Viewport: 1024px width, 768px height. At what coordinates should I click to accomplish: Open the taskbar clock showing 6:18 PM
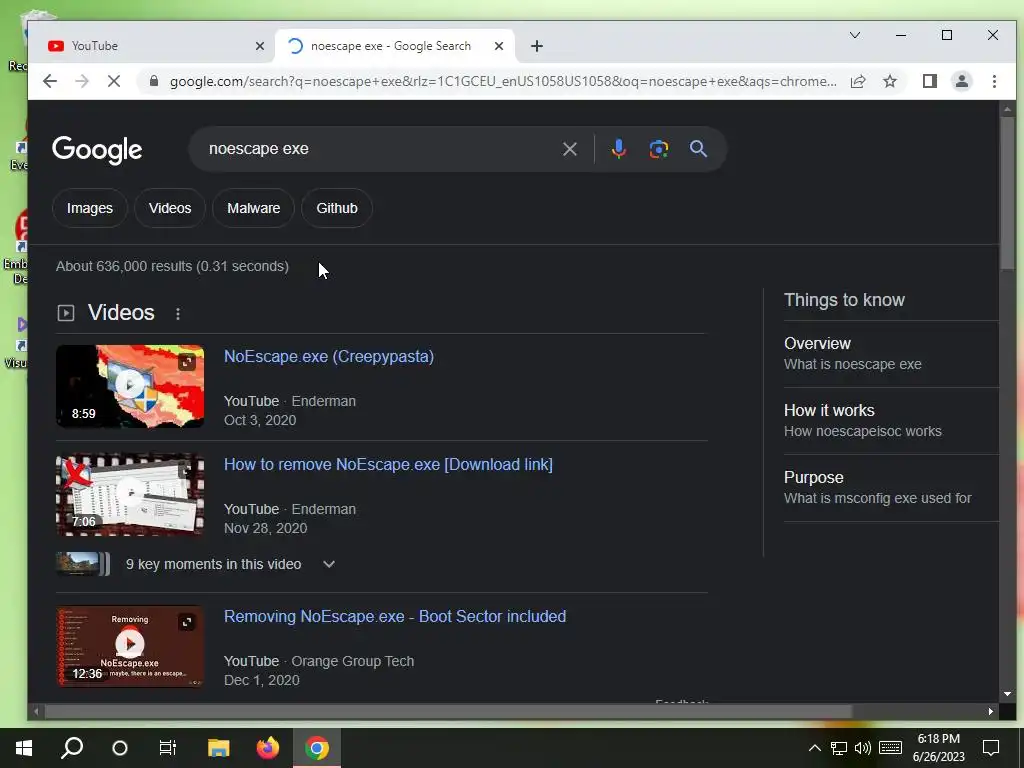[x=938, y=748]
